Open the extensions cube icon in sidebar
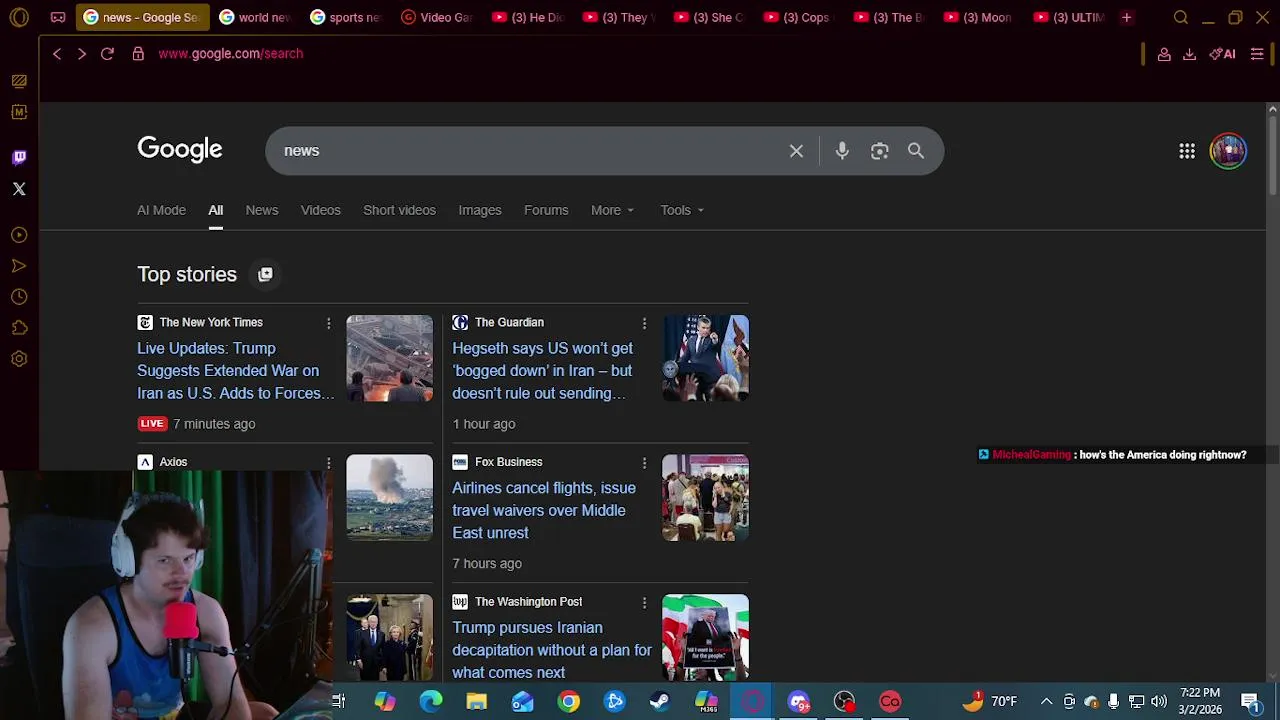 click(x=19, y=328)
